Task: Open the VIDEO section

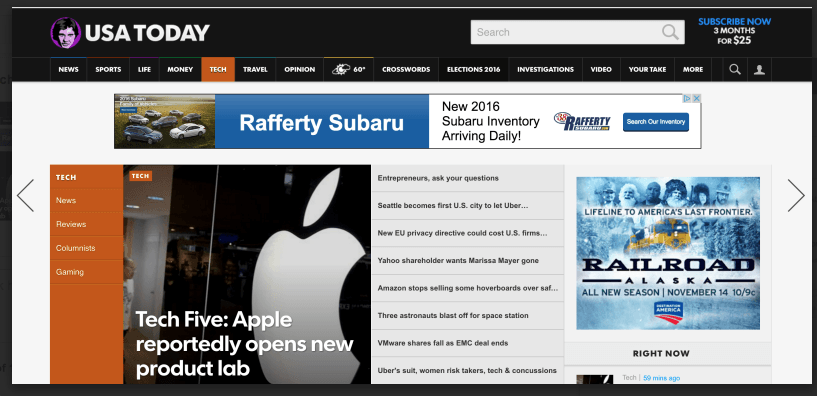Action: coord(601,69)
